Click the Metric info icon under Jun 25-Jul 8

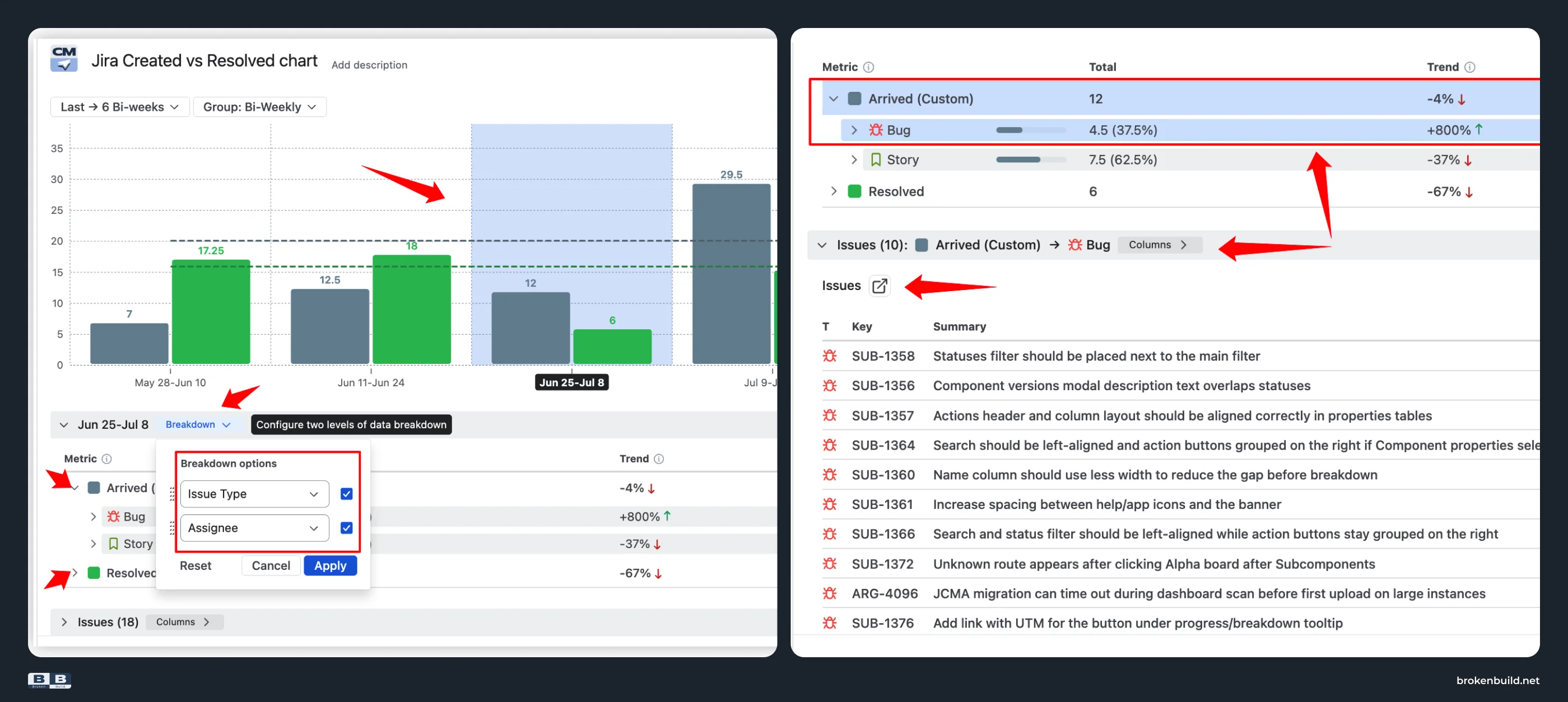click(106, 458)
